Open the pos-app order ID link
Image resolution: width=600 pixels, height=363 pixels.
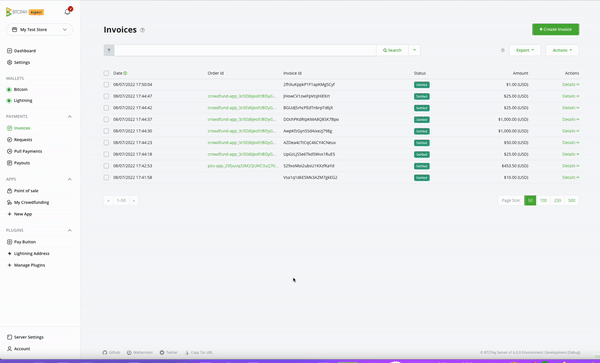tap(243, 166)
